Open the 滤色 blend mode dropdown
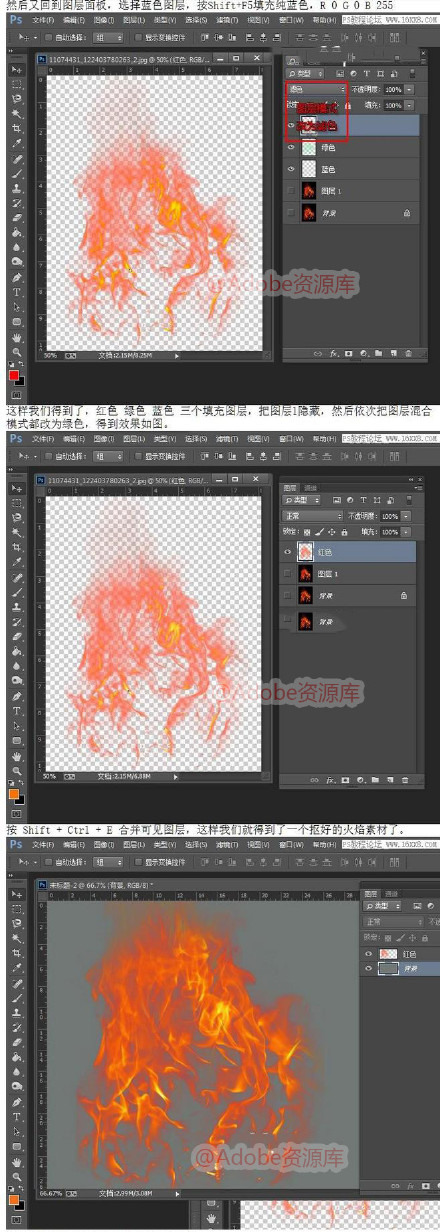Viewport: 440px width, 1232px height. 316,89
